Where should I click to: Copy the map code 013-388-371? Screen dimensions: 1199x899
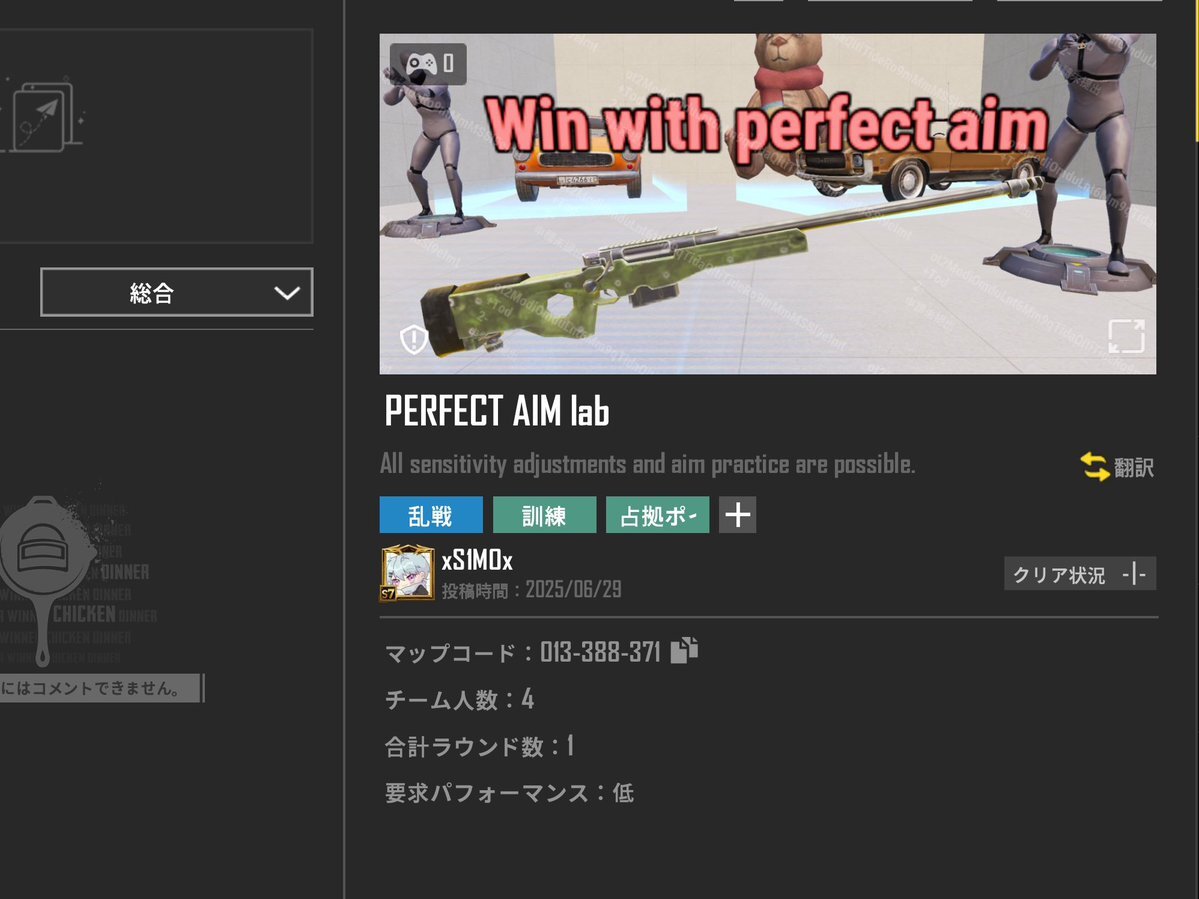point(684,650)
